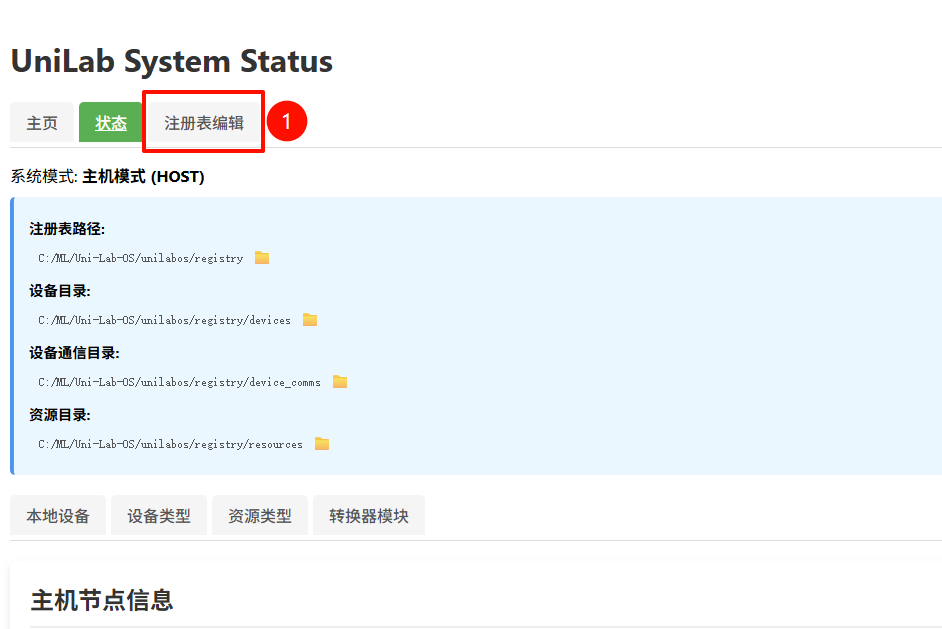
Task: Click the 主机节点信息 section heading
Action: point(102,600)
